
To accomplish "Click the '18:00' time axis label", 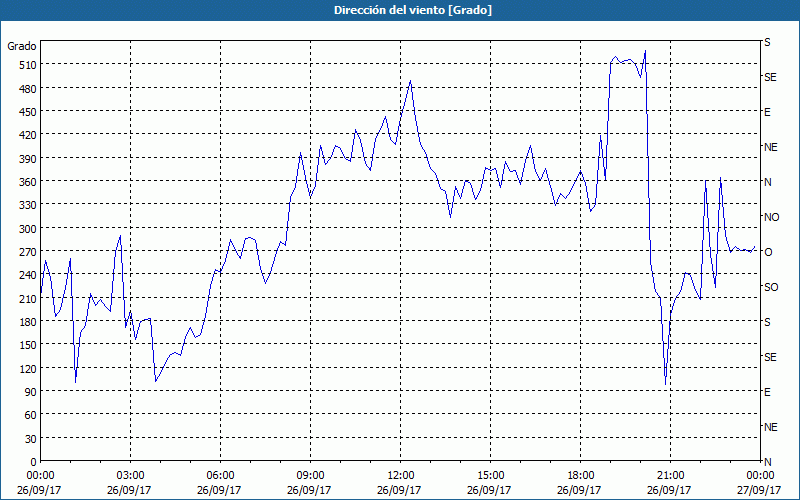I will (x=580, y=476).
